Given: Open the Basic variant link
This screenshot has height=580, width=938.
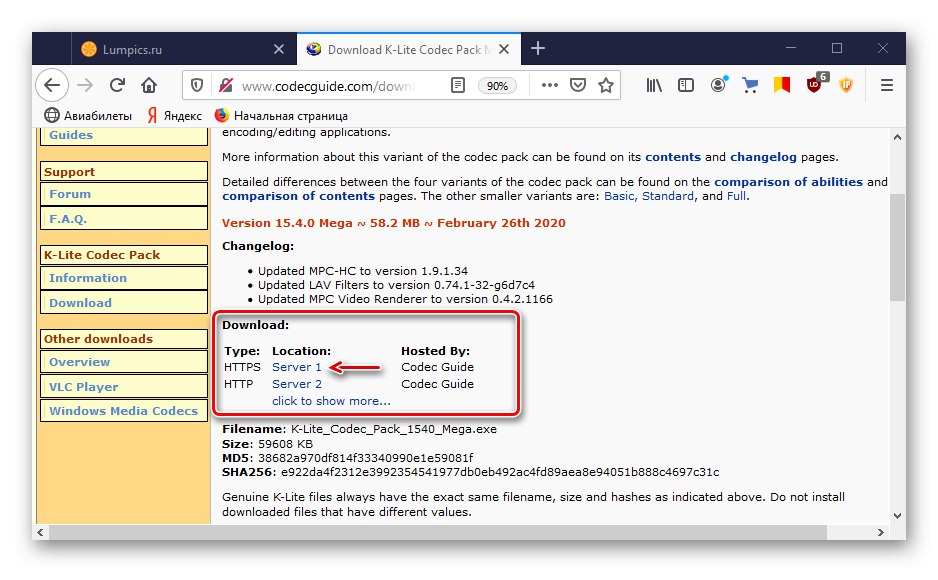Looking at the screenshot, I should 619,196.
